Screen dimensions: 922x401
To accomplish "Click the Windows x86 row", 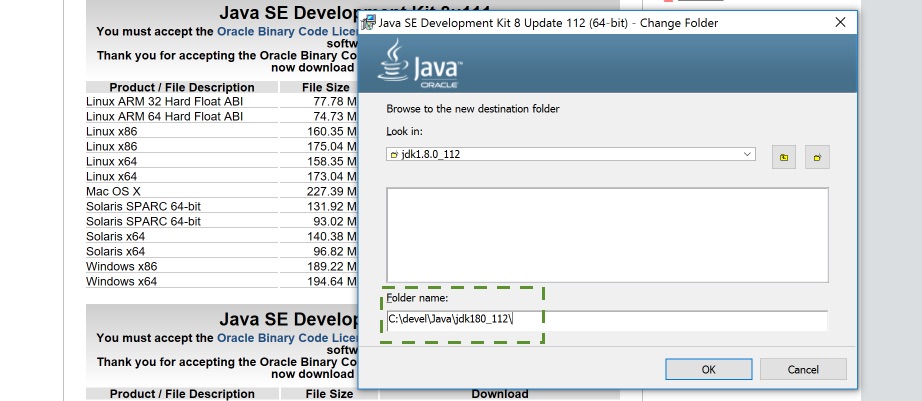I will click(x=221, y=266).
